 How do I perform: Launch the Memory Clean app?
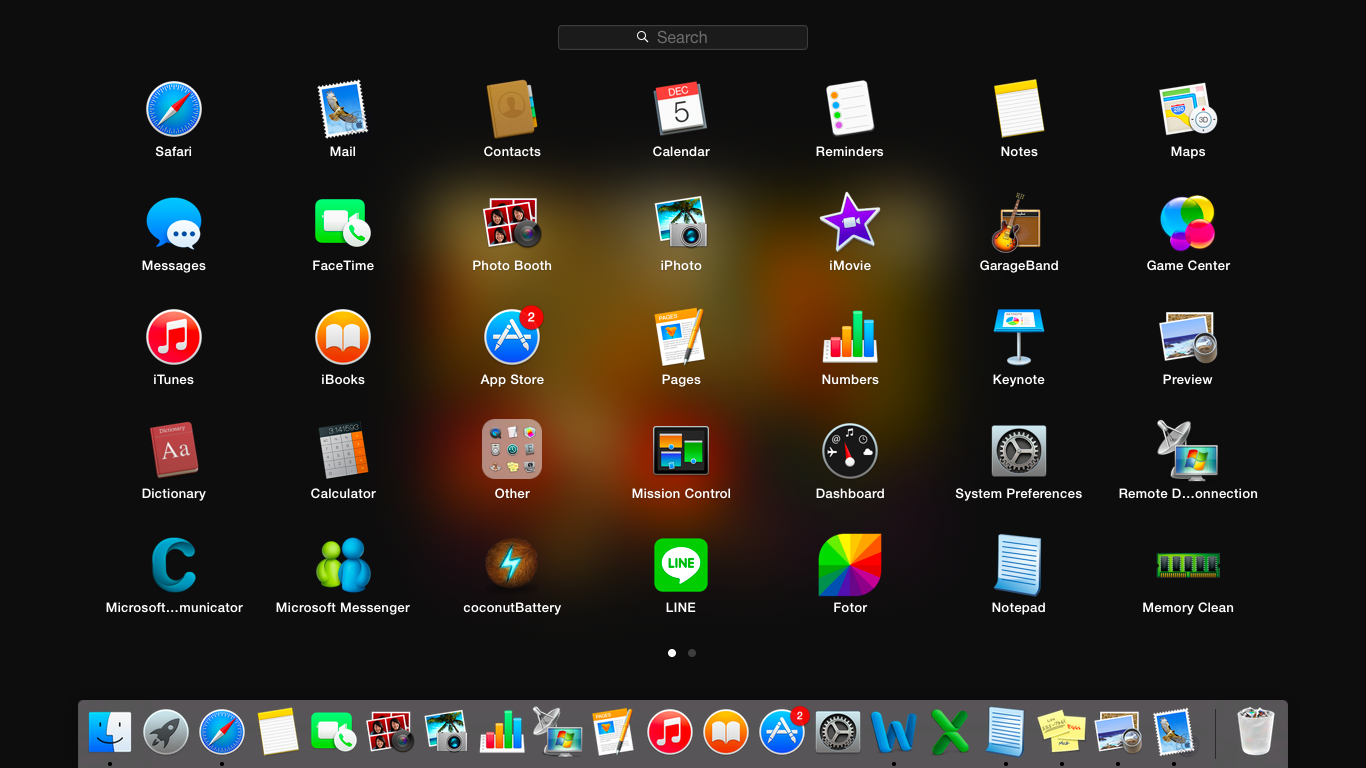click(x=1188, y=565)
